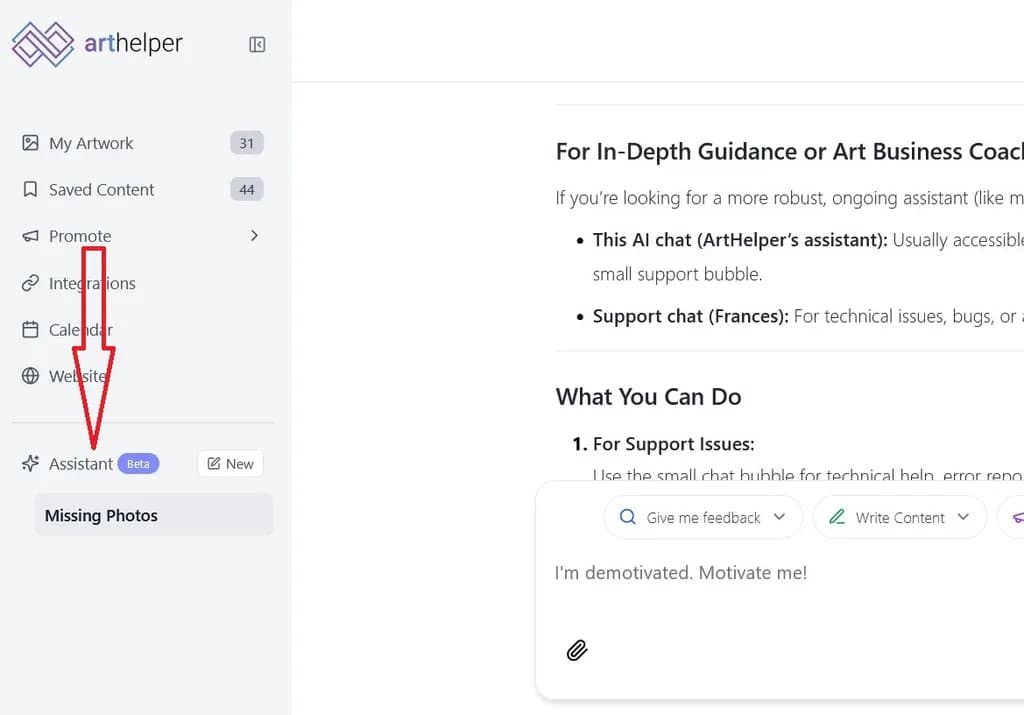Expand the Promote chevron arrow
Screen dimensions: 1024x715
(x=254, y=236)
